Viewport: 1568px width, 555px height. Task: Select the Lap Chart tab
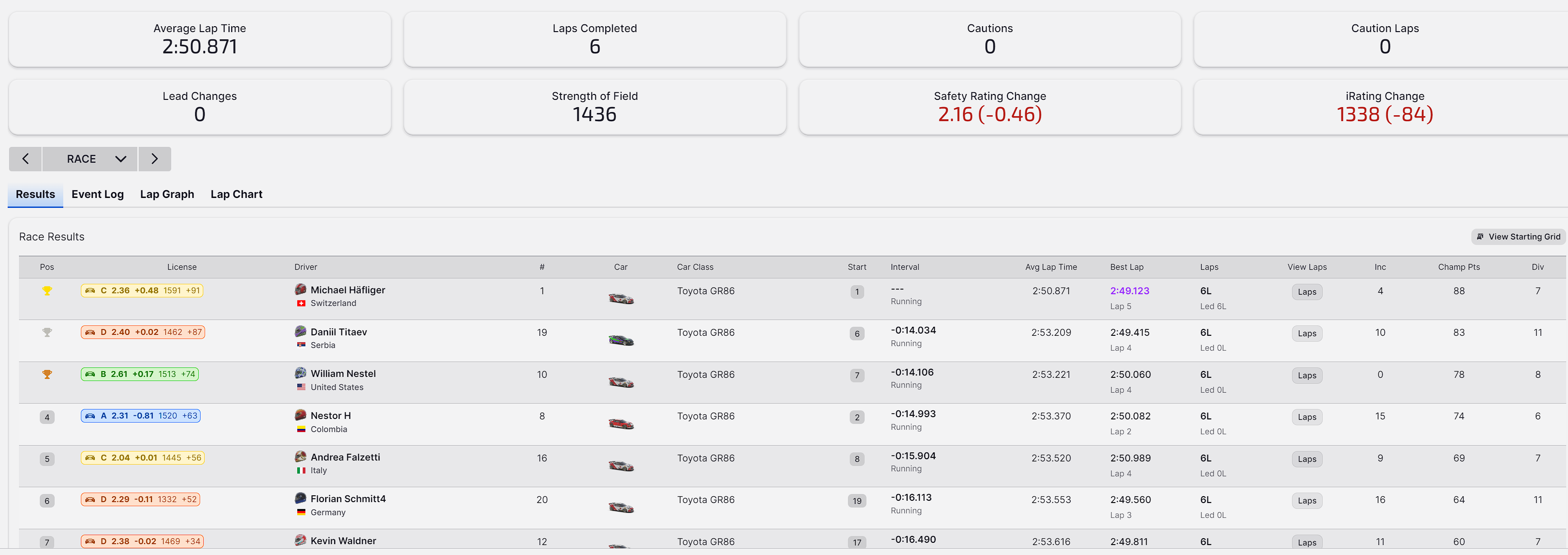(x=236, y=194)
